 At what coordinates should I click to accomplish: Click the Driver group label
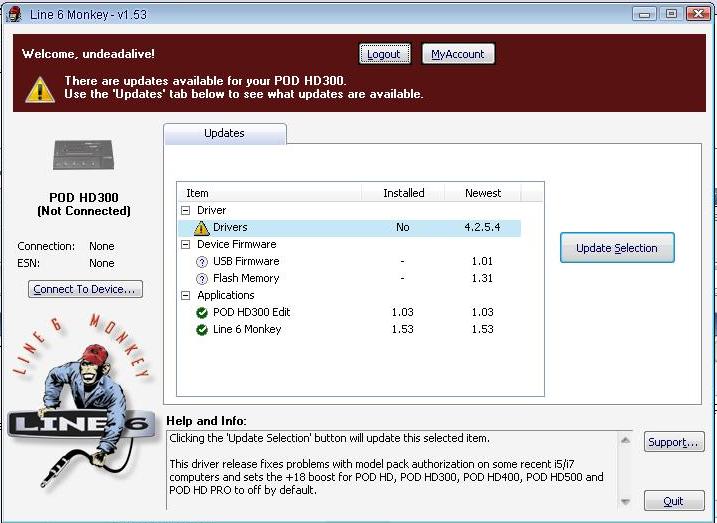click(x=211, y=210)
